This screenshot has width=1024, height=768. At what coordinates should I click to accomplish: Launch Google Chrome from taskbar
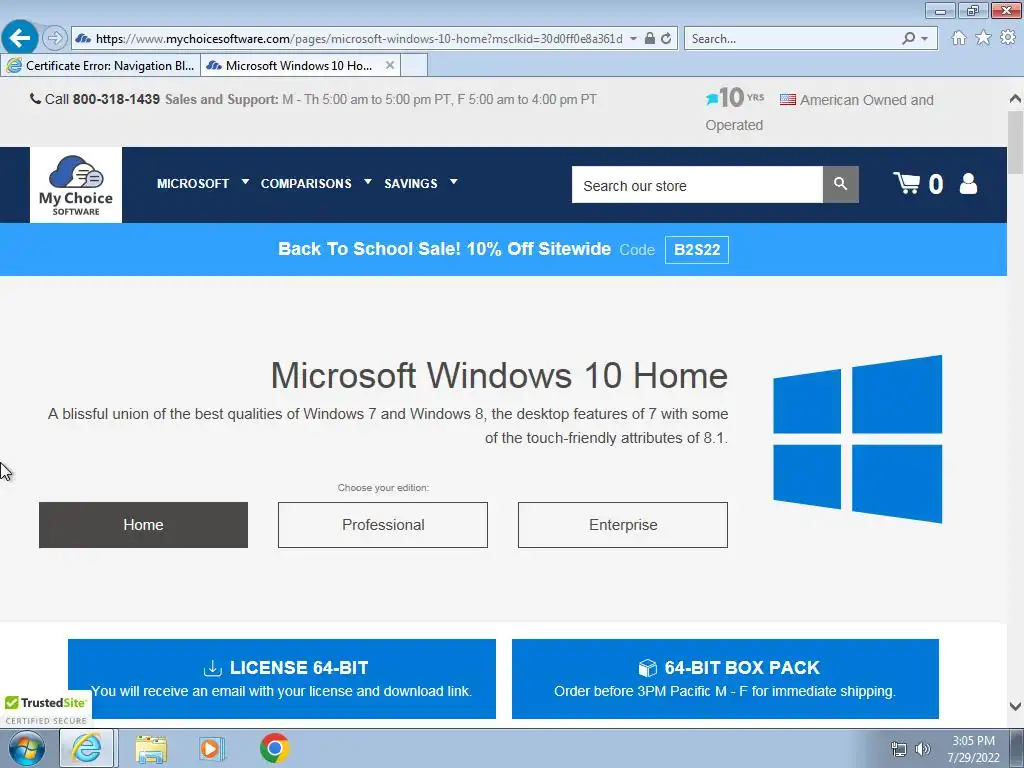coord(274,748)
